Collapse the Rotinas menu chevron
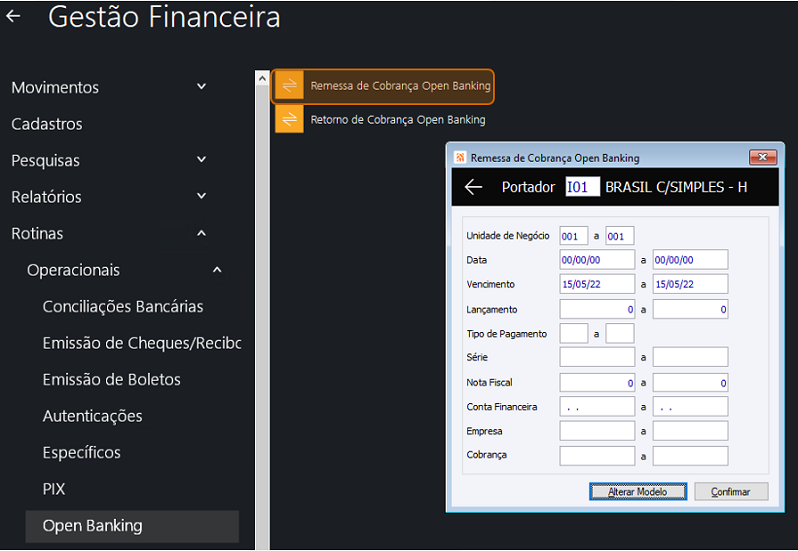The image size is (798, 551). click(x=202, y=233)
